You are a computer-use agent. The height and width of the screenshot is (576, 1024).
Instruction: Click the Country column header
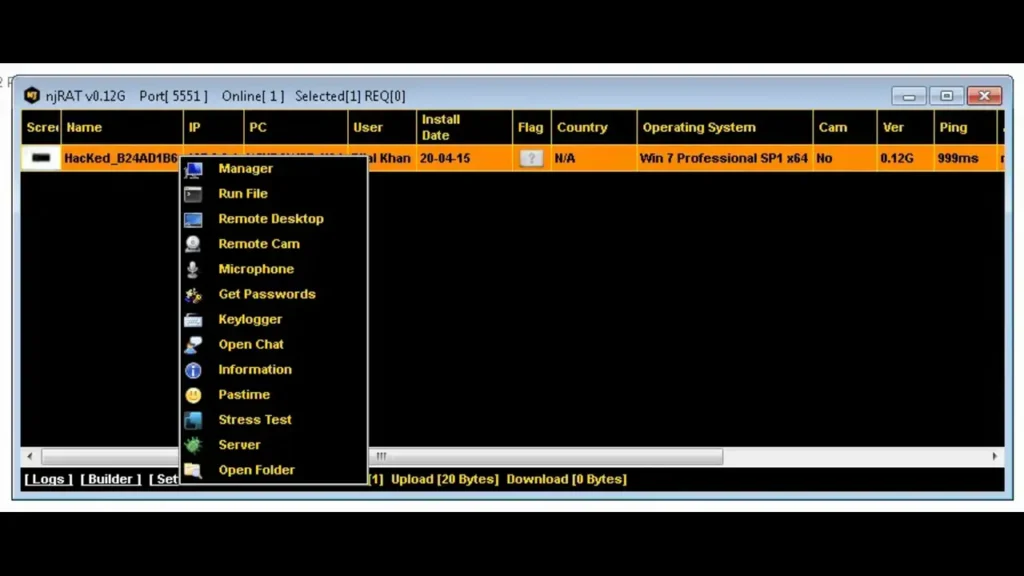pyautogui.click(x=594, y=127)
